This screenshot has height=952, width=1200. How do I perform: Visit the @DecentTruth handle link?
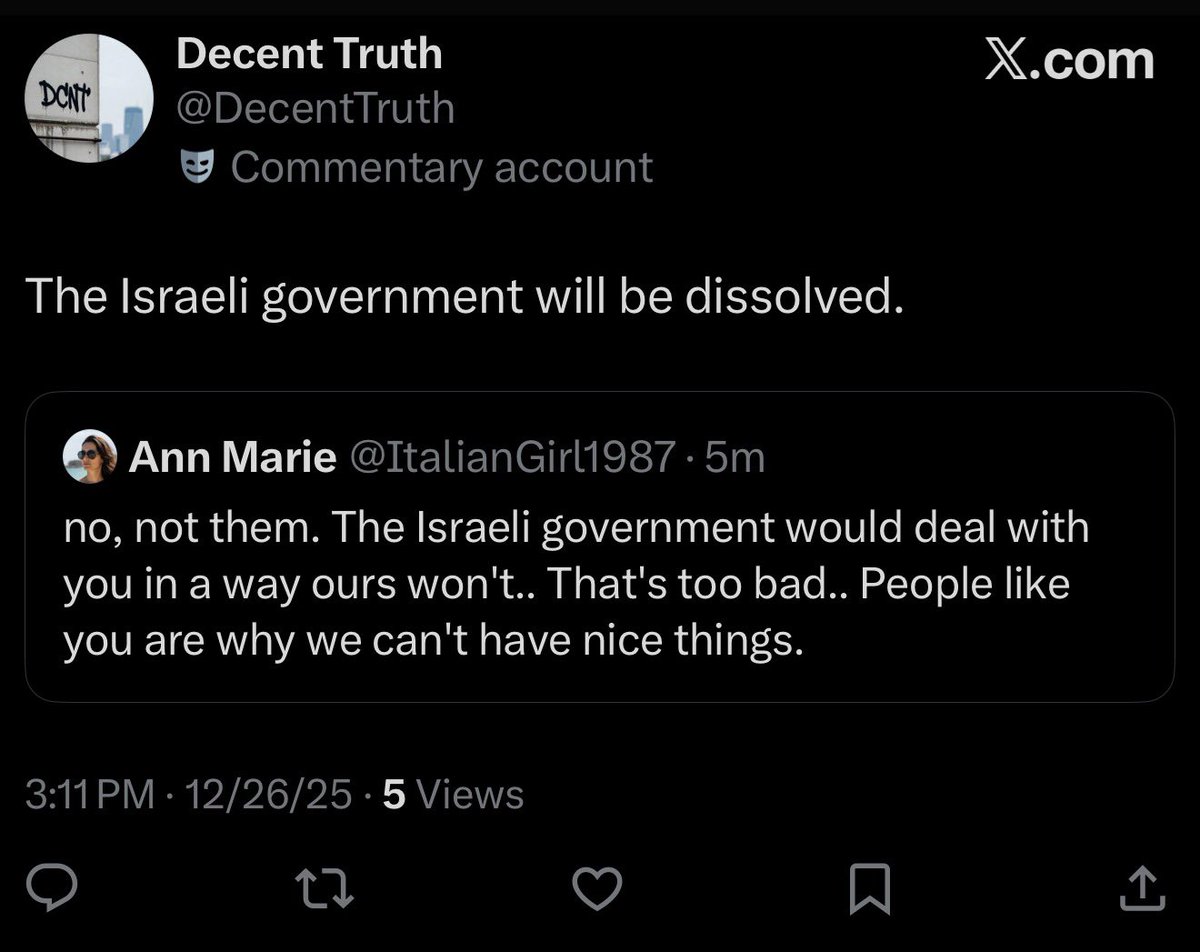click(x=315, y=109)
